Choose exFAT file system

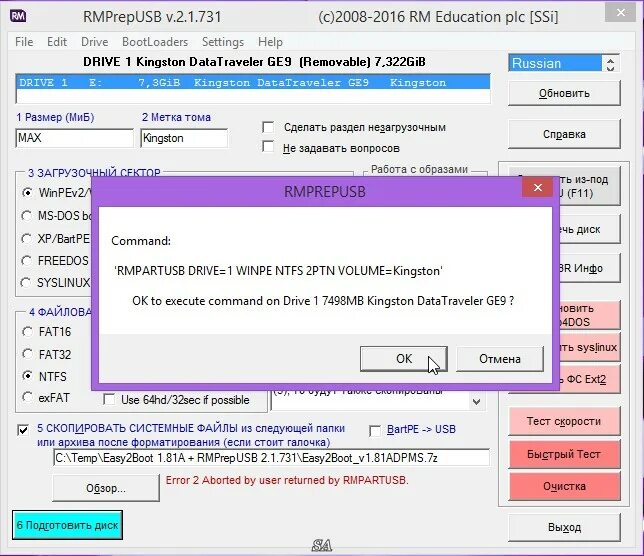(x=28, y=397)
